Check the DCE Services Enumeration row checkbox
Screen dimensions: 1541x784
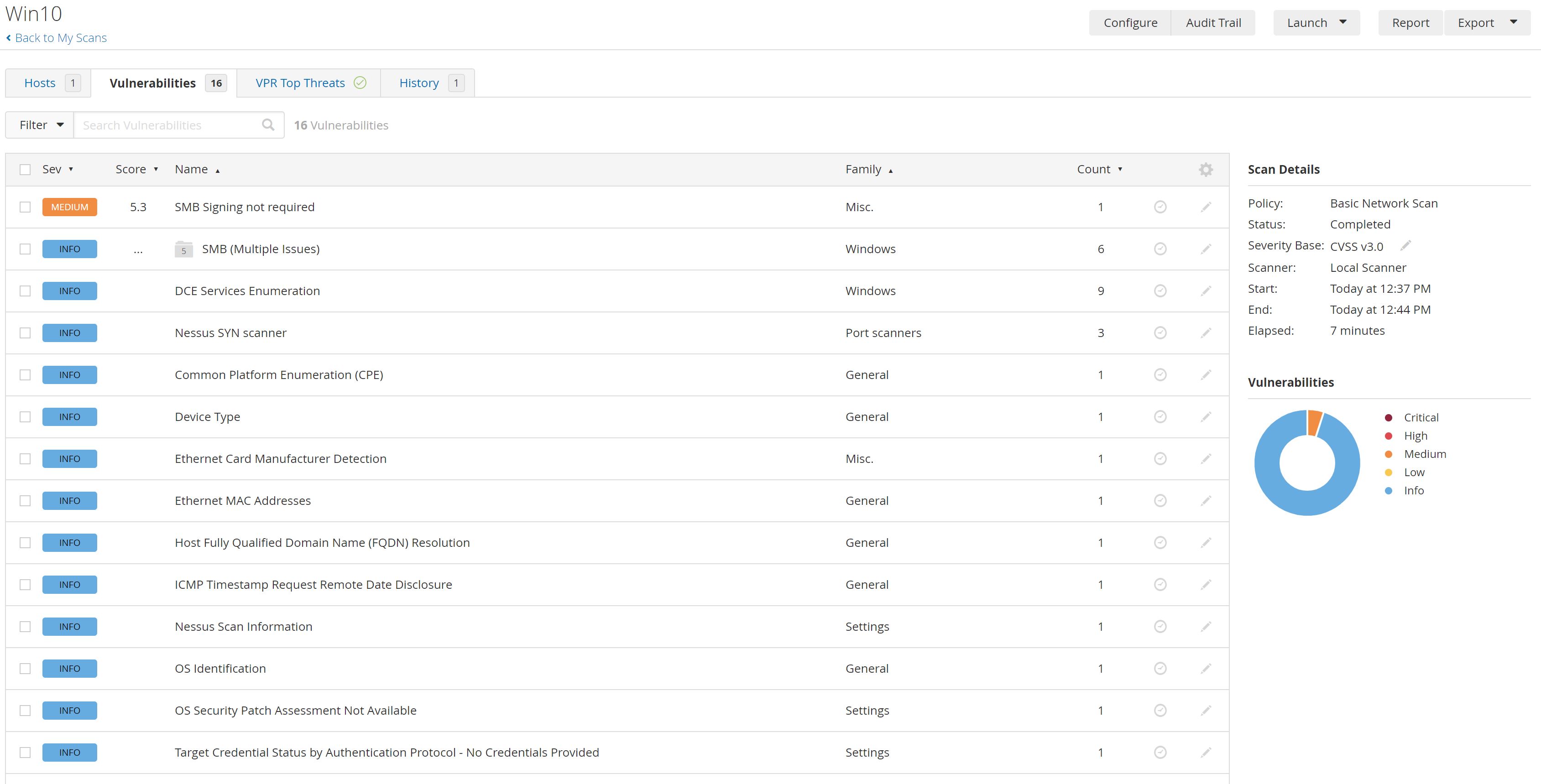coord(25,291)
